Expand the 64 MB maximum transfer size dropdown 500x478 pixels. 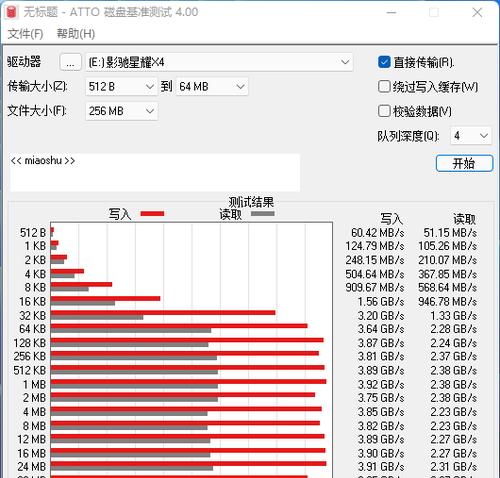(x=212, y=87)
